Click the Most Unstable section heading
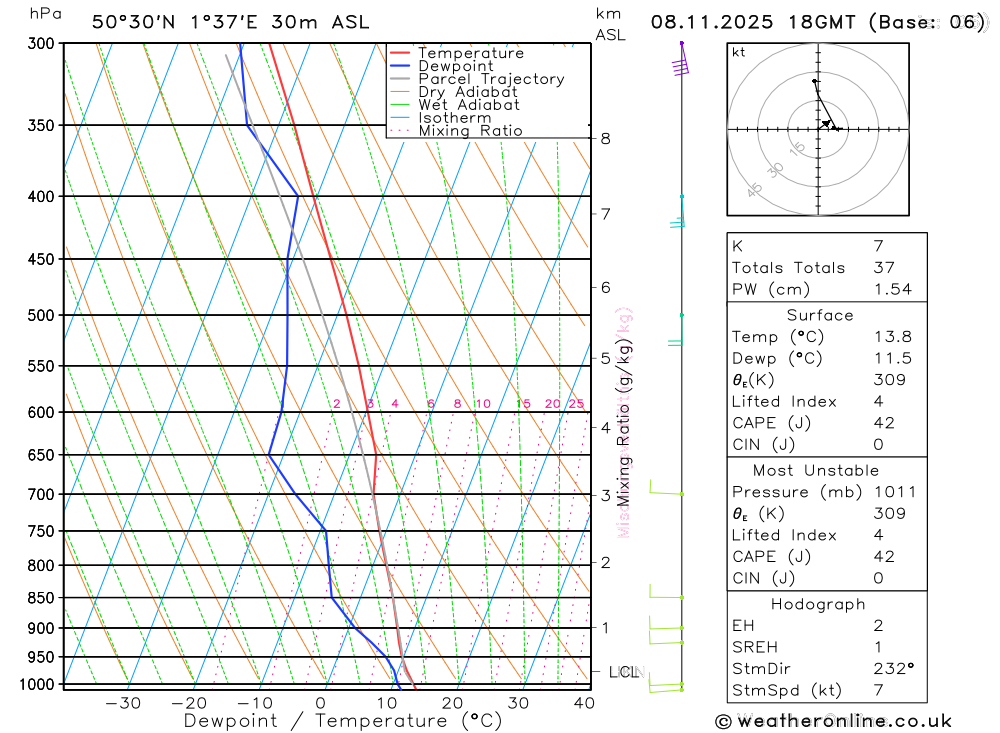 pos(816,470)
